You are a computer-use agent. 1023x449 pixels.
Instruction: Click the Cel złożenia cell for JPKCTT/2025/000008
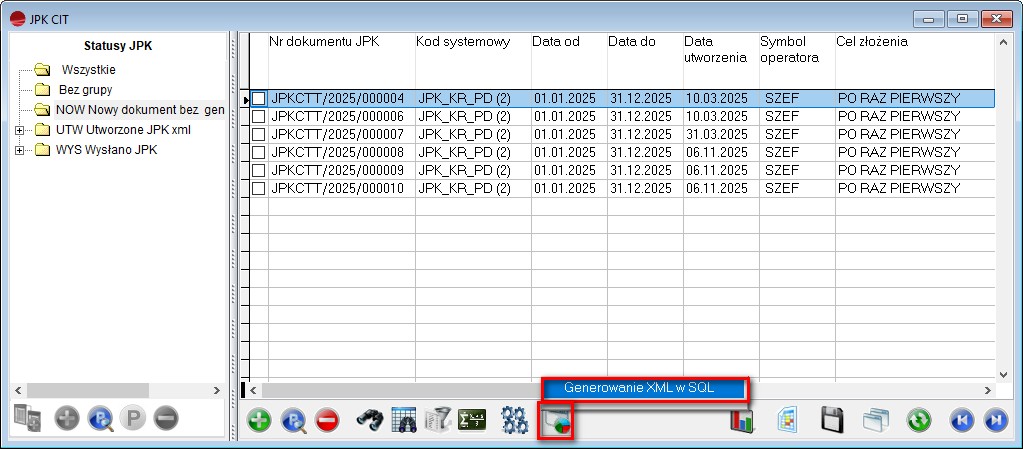897,152
